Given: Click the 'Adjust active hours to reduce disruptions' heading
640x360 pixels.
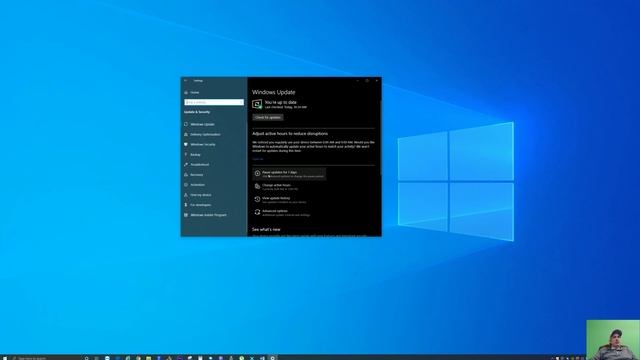Looking at the screenshot, I should [x=290, y=134].
